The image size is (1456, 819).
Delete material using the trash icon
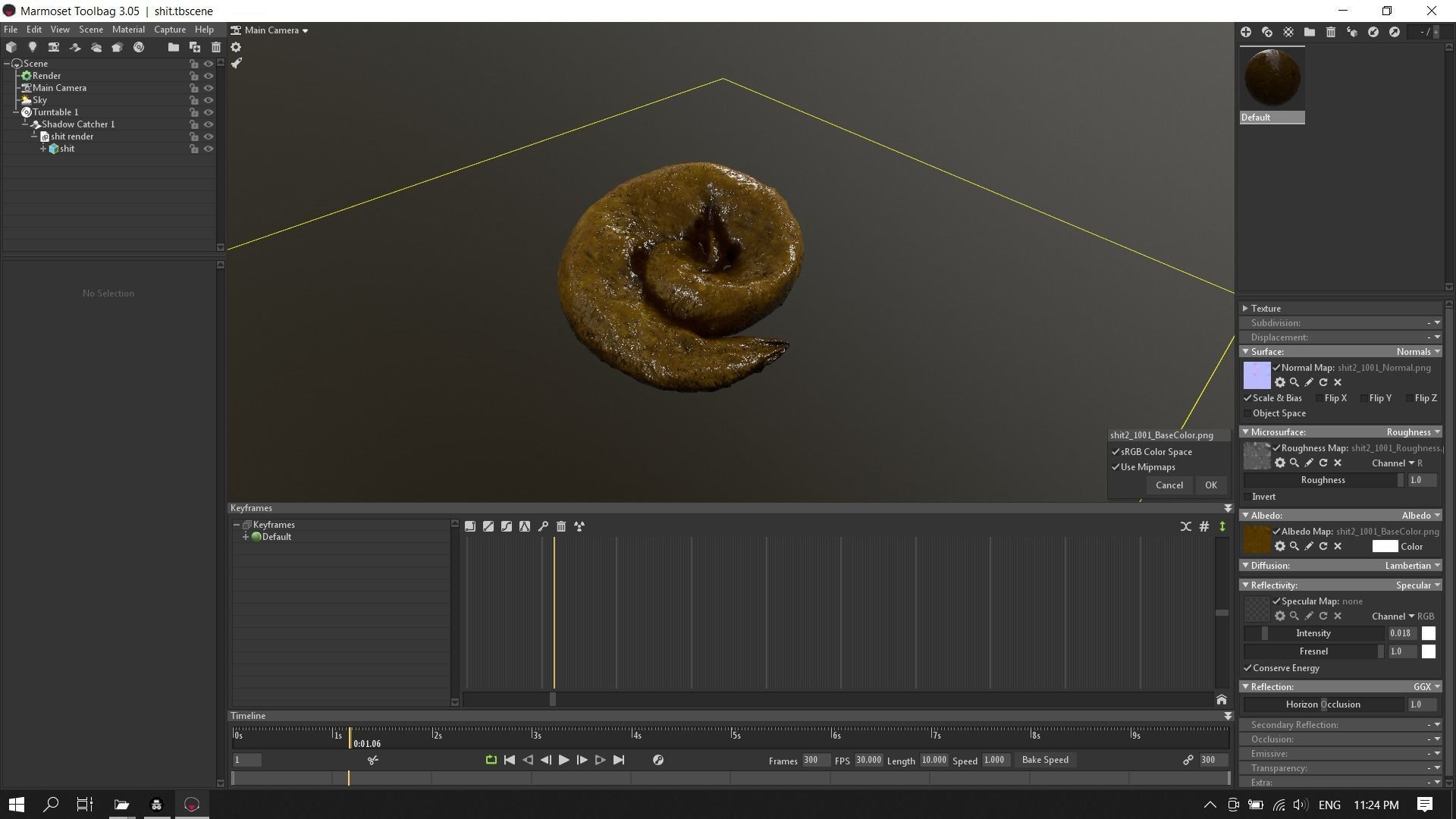pos(1330,32)
